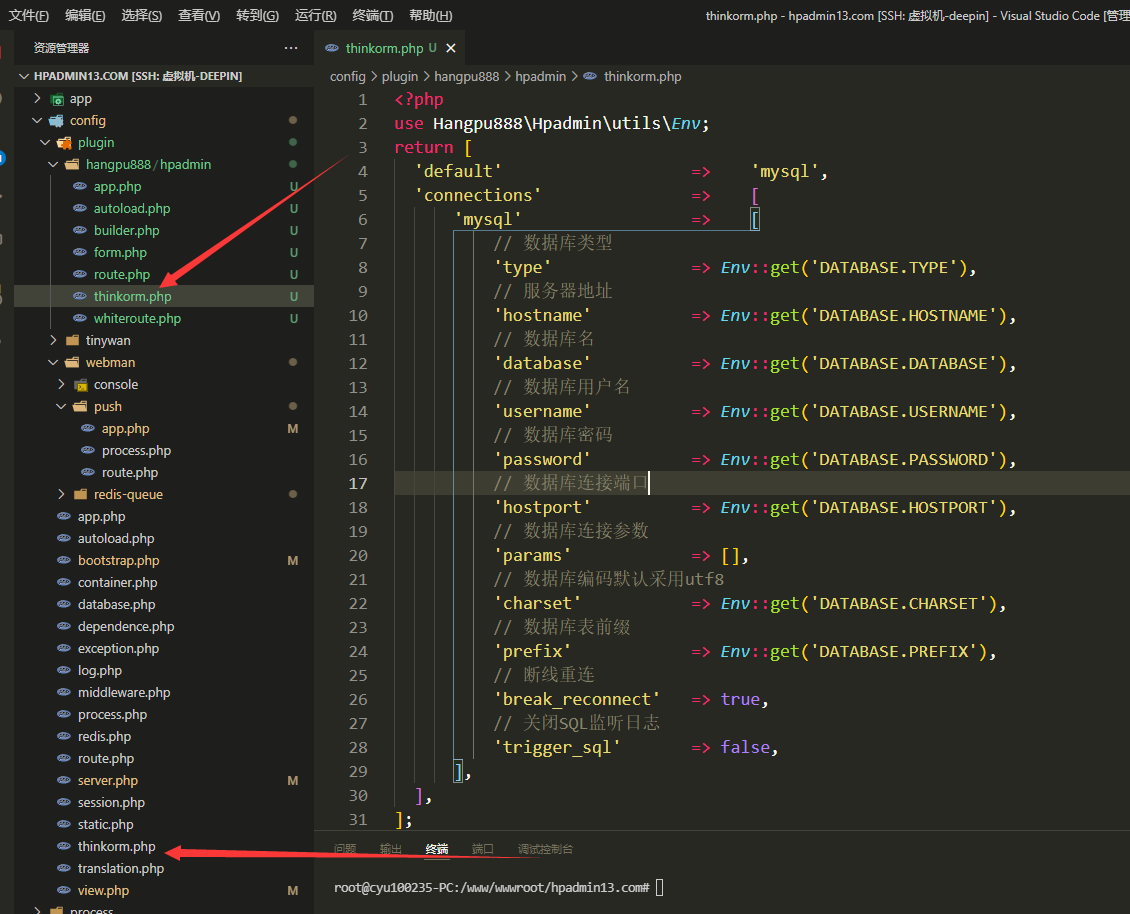Collapse the plugin folder

45,143
